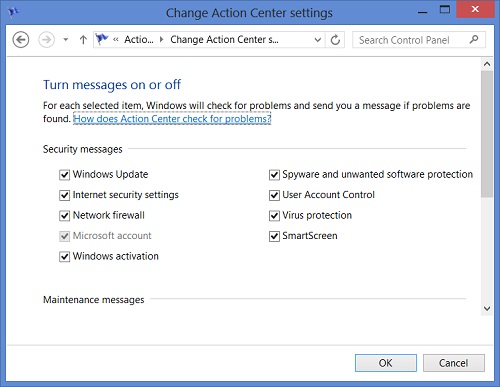Go up one level with Up arrow
The image size is (500, 387).
point(83,40)
